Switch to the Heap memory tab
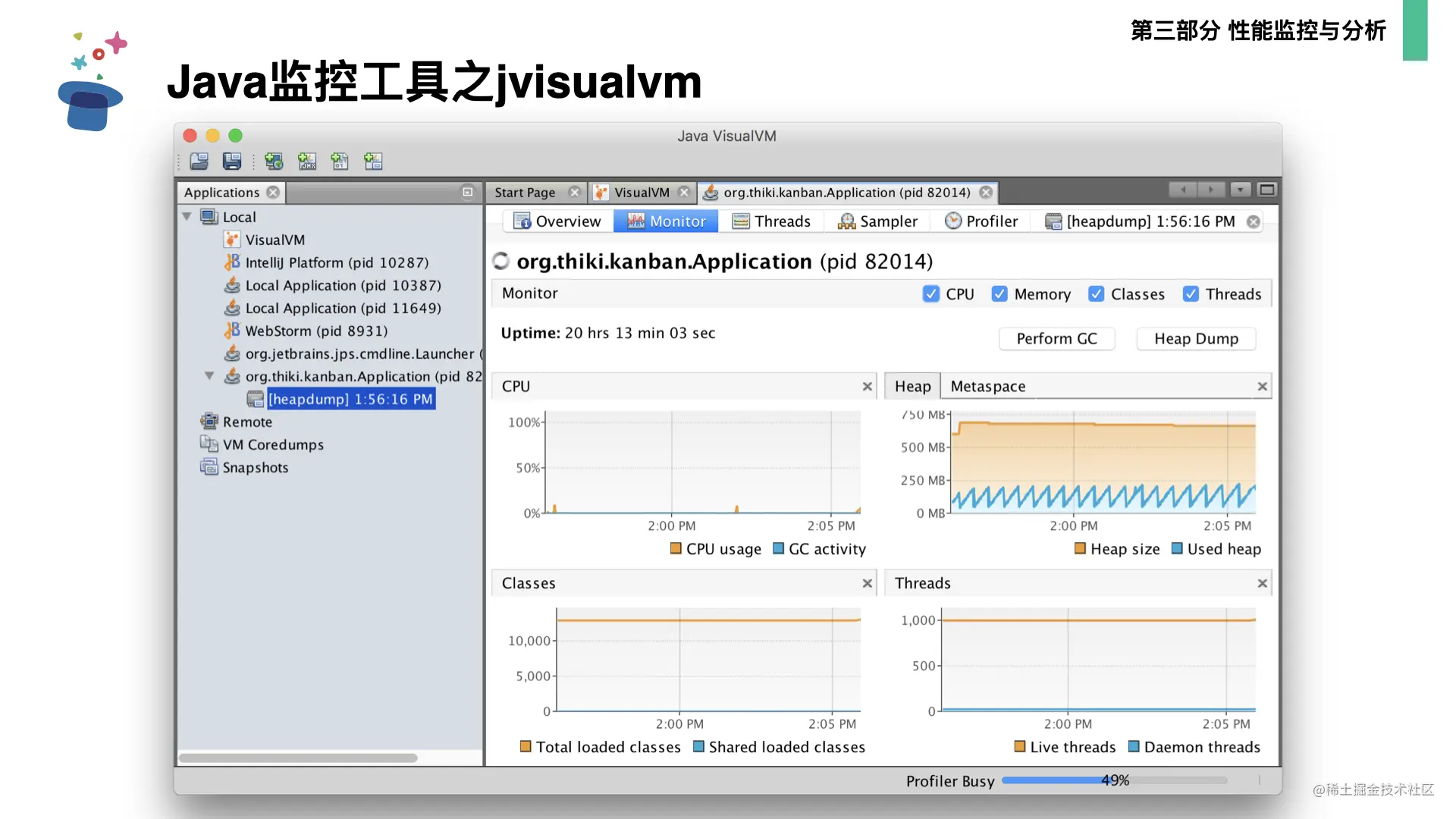This screenshot has height=819, width=1456. pos(912,387)
